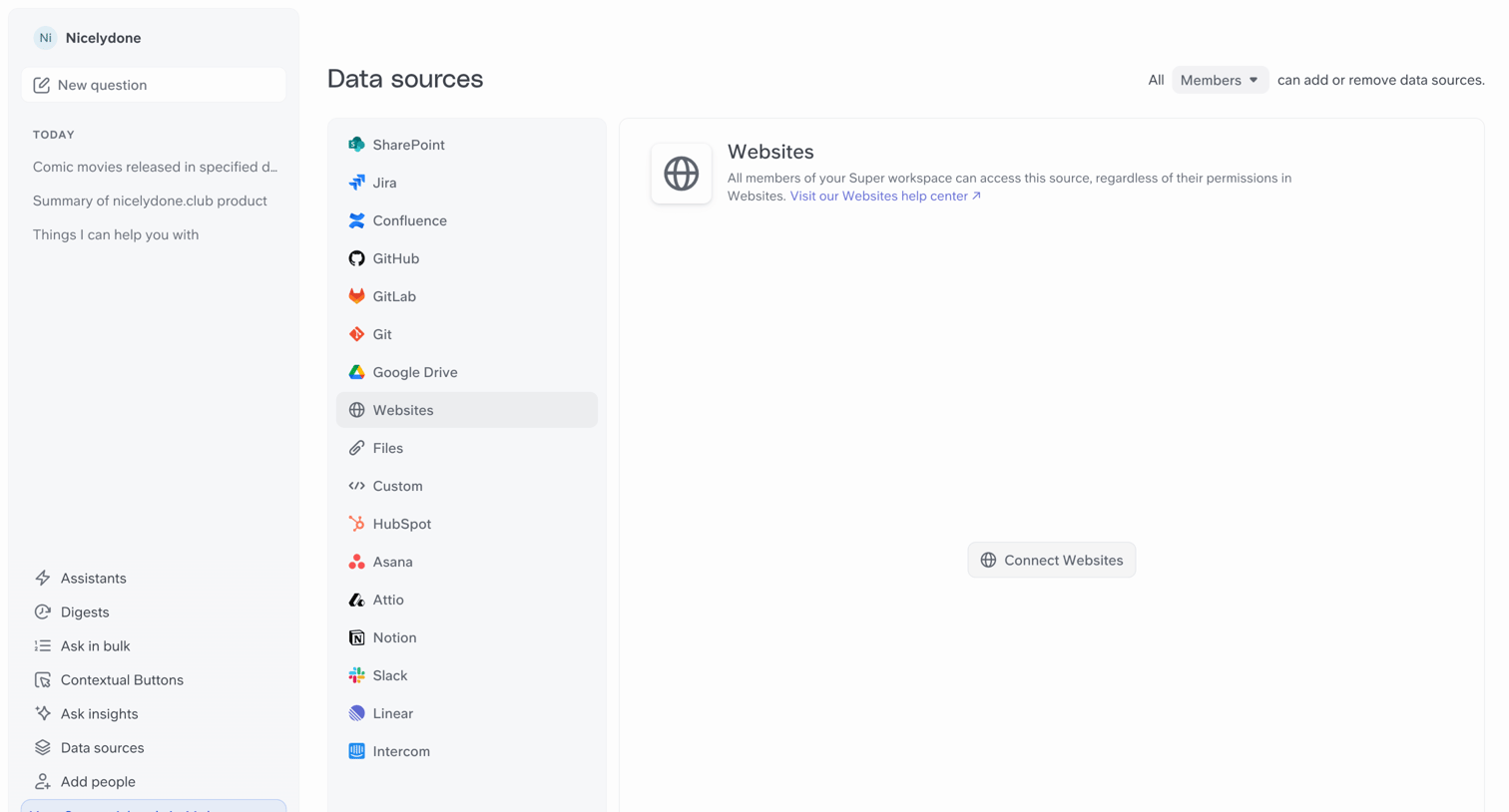Click the Attio logo icon
The height and width of the screenshot is (812, 1509).
(x=356, y=600)
